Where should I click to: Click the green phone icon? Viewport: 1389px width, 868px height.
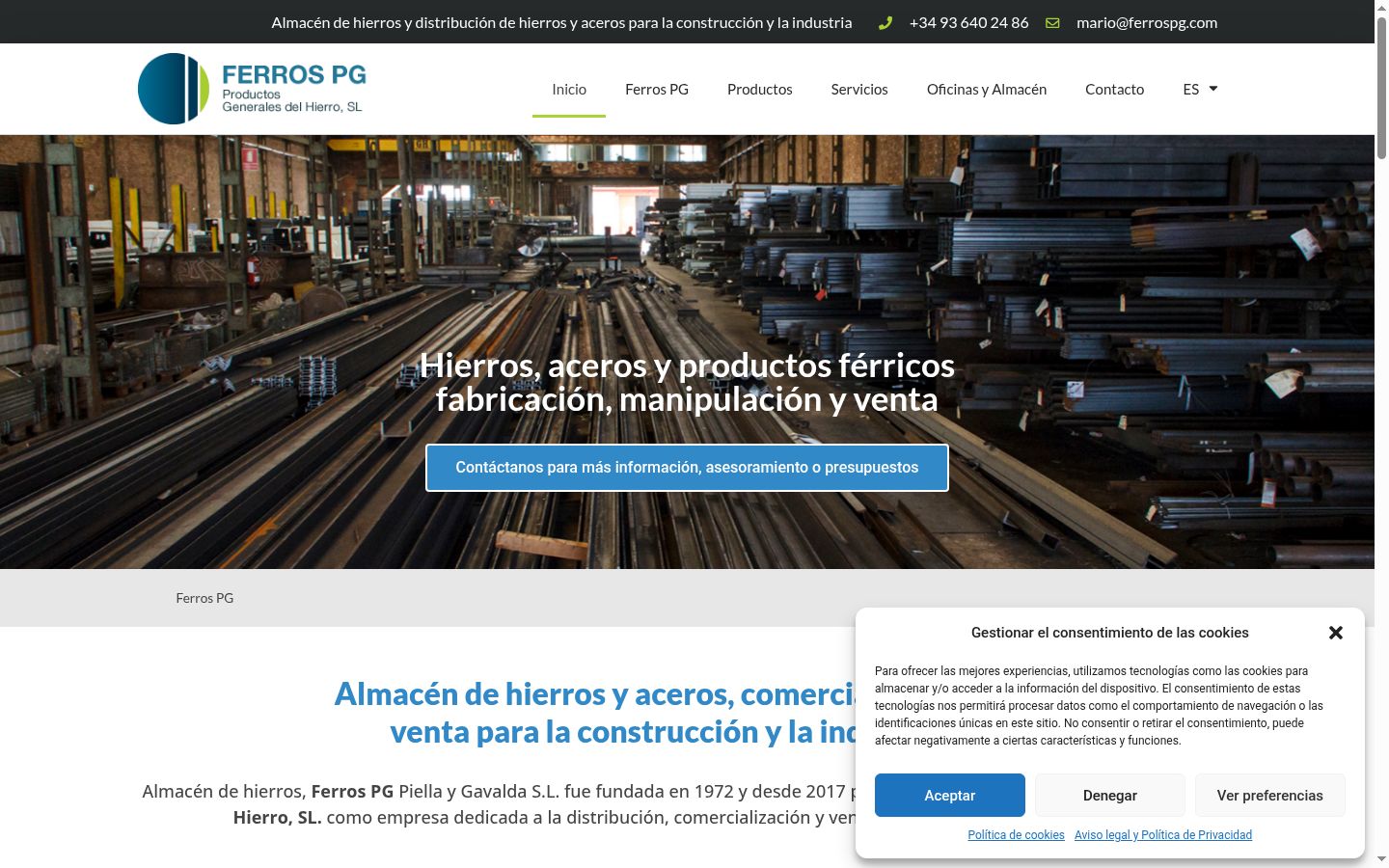point(885,23)
